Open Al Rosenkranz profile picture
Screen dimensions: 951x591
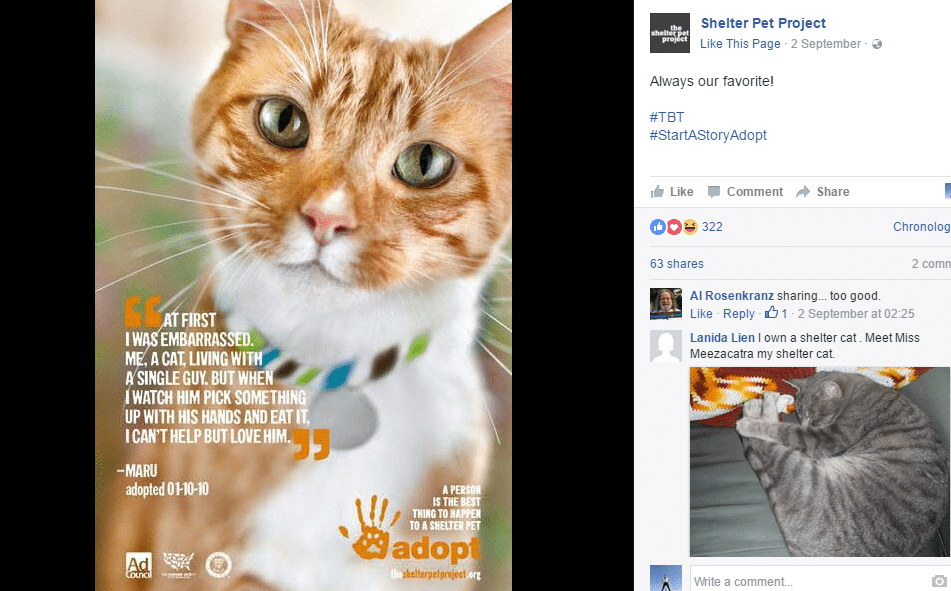(x=666, y=303)
